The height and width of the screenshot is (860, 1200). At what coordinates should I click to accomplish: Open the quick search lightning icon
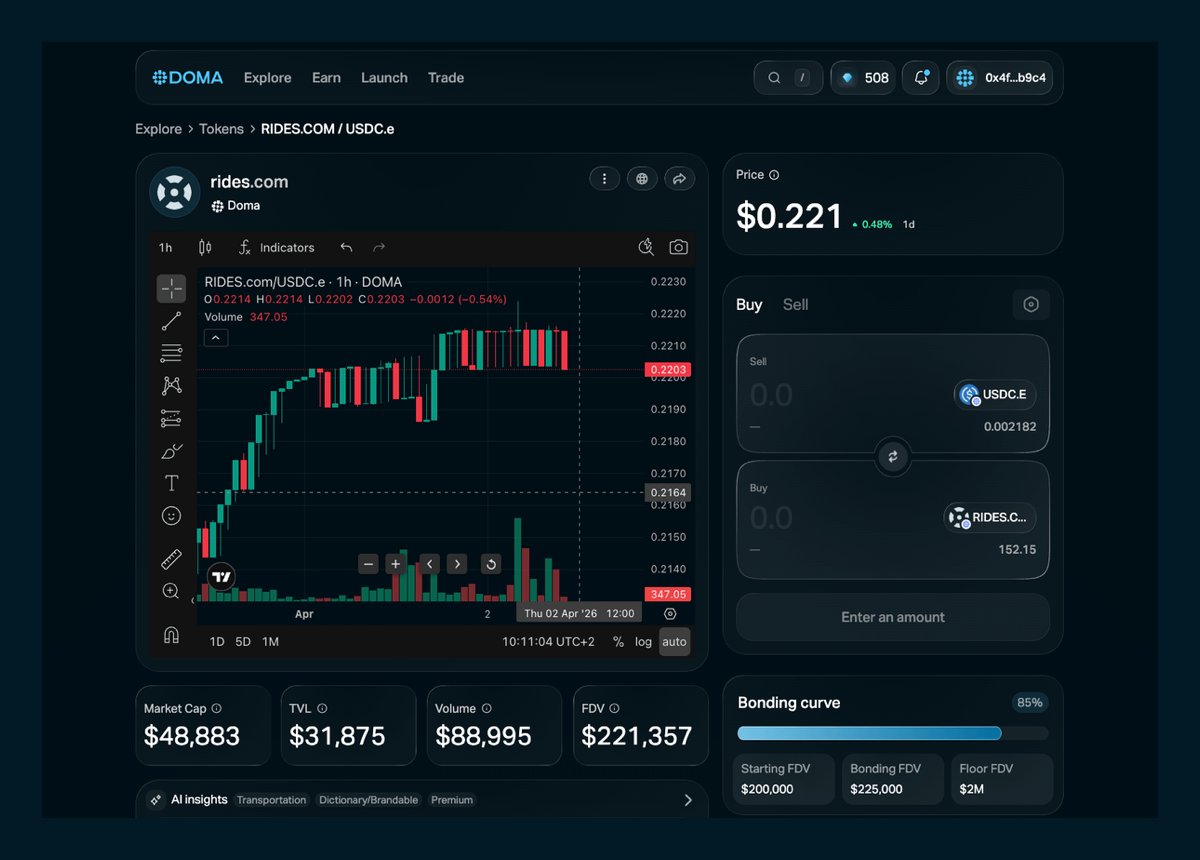pos(646,247)
